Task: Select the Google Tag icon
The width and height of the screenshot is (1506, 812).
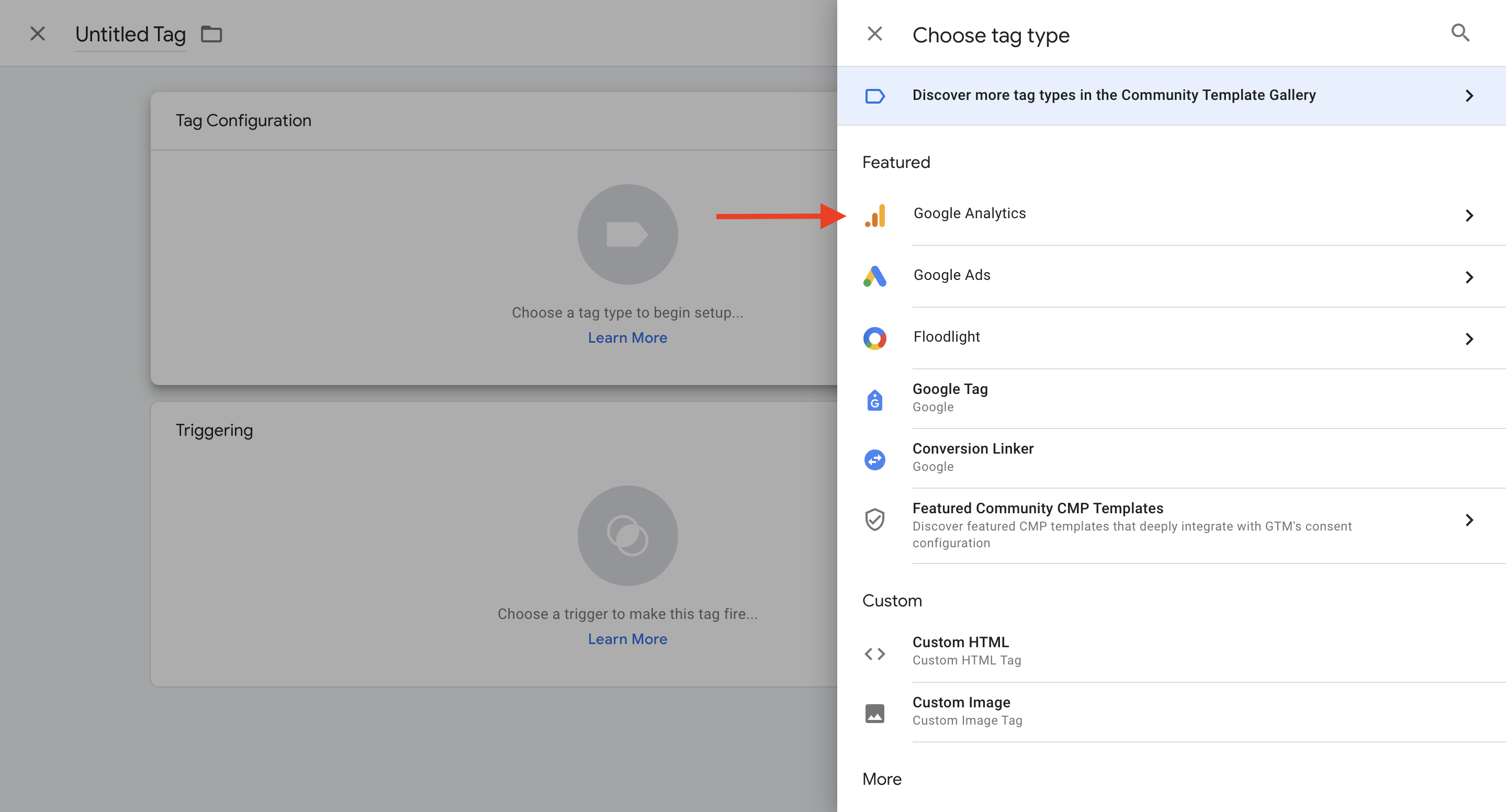Action: pyautogui.click(x=874, y=400)
